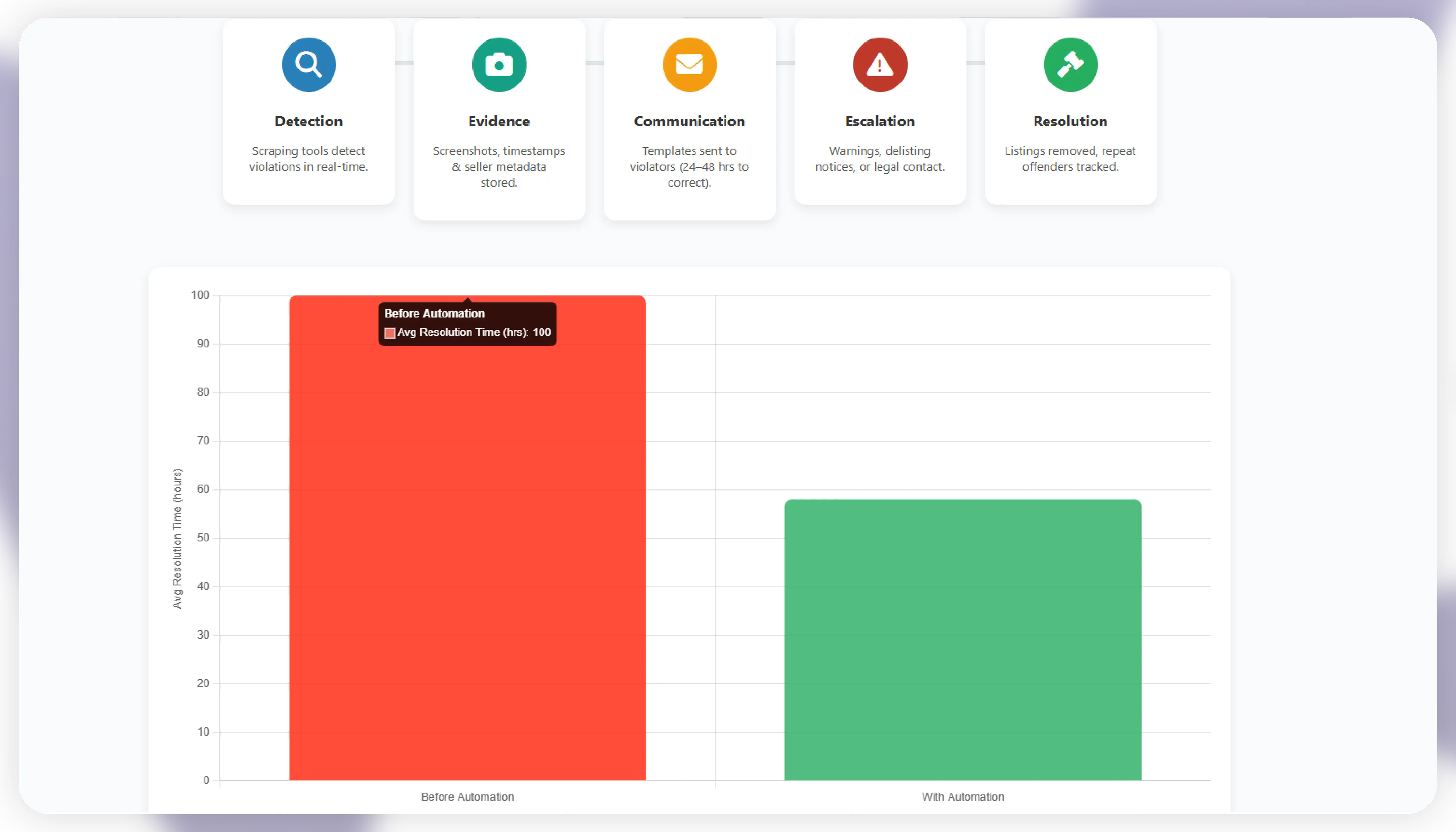Click the Evidence camera icon
The image size is (1456, 832).
(499, 65)
